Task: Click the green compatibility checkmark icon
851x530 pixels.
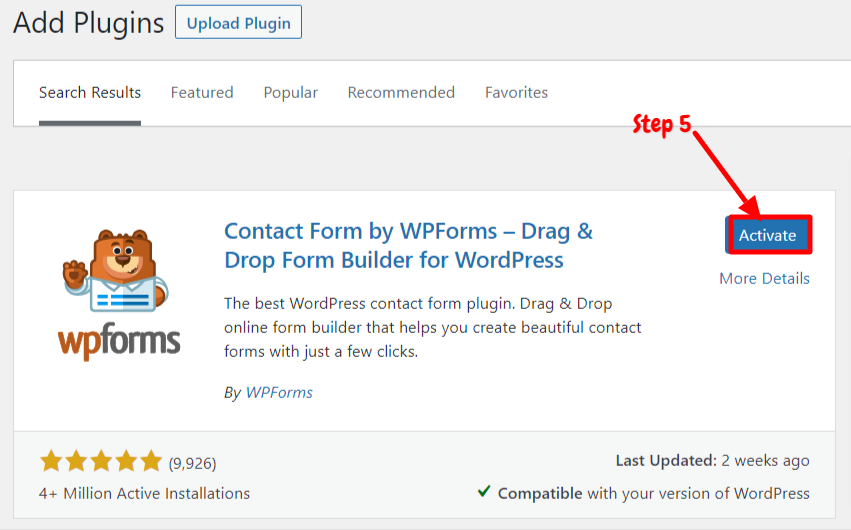Action: click(484, 491)
